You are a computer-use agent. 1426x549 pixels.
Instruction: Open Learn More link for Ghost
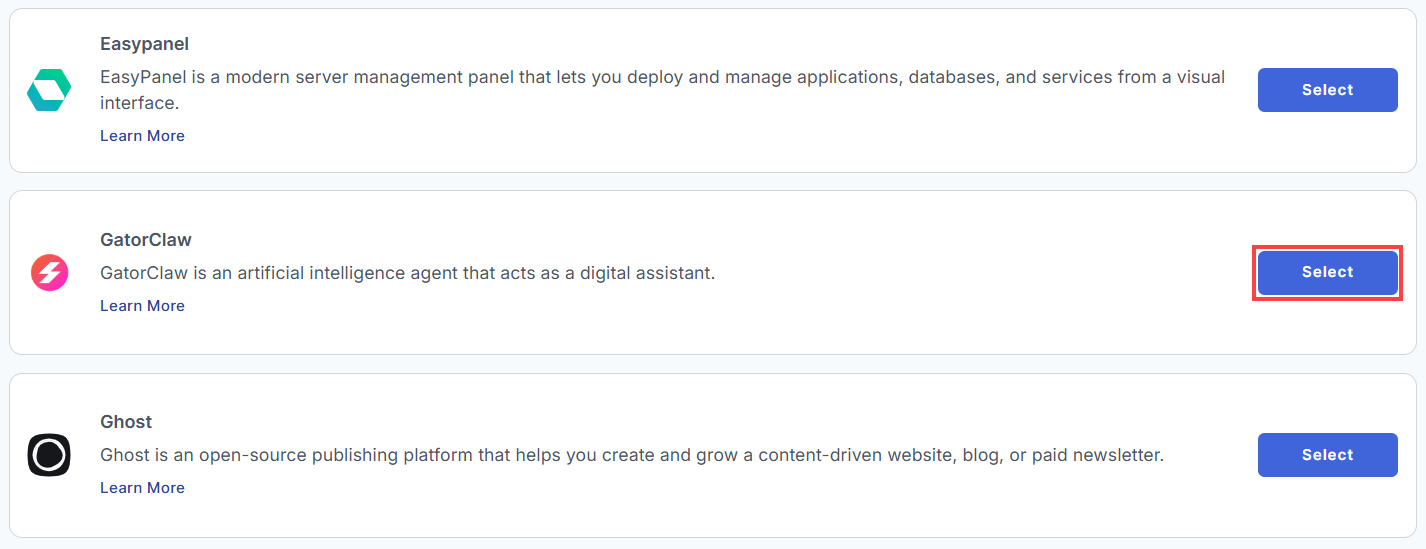pos(142,488)
